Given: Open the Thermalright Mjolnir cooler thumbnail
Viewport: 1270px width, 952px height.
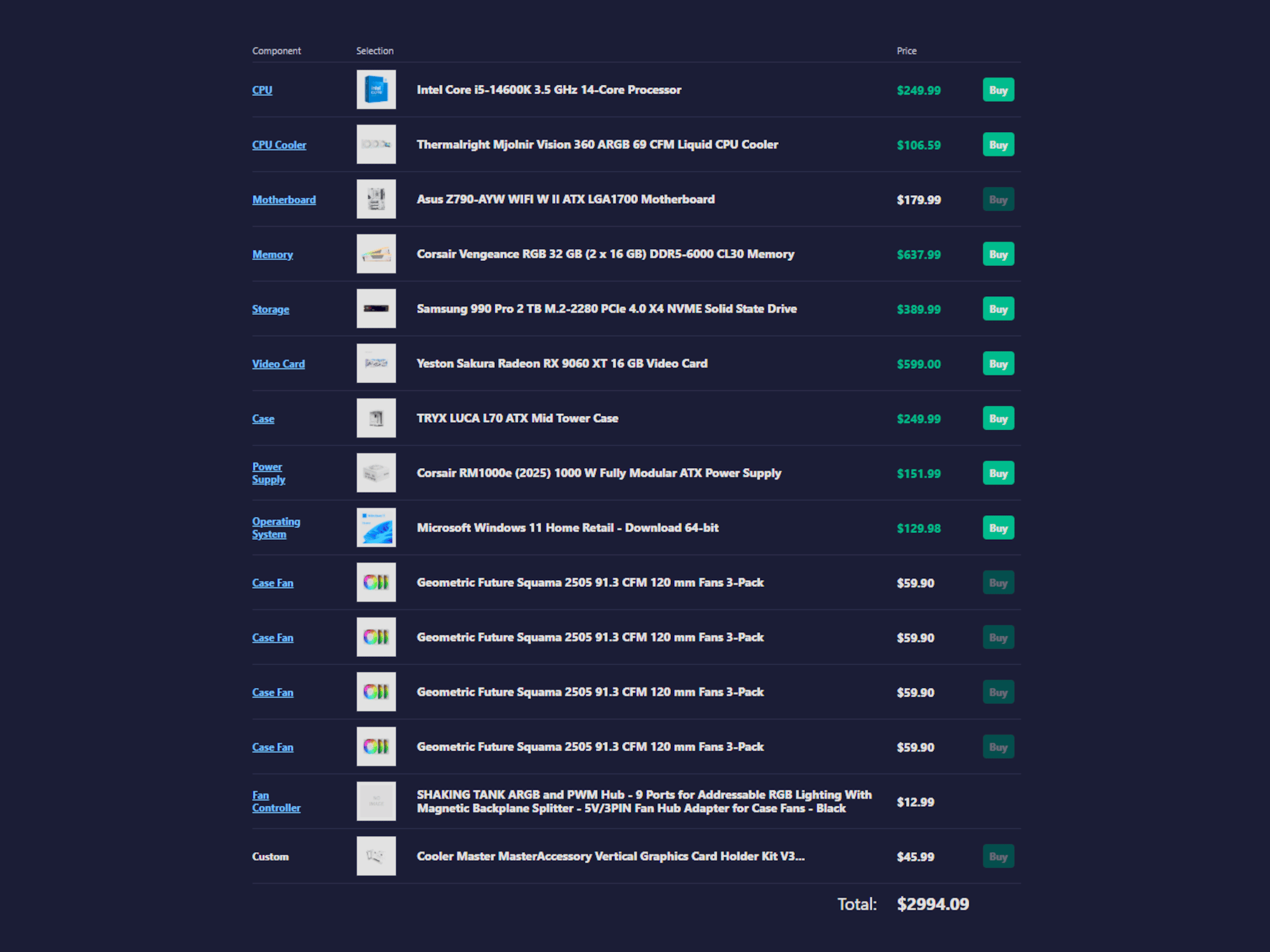Looking at the screenshot, I should [376, 144].
